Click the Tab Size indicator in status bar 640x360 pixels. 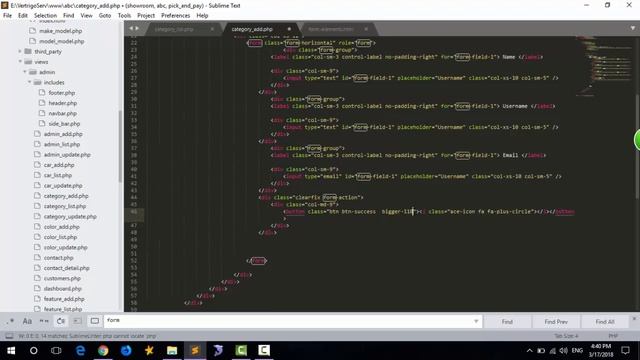(566, 336)
